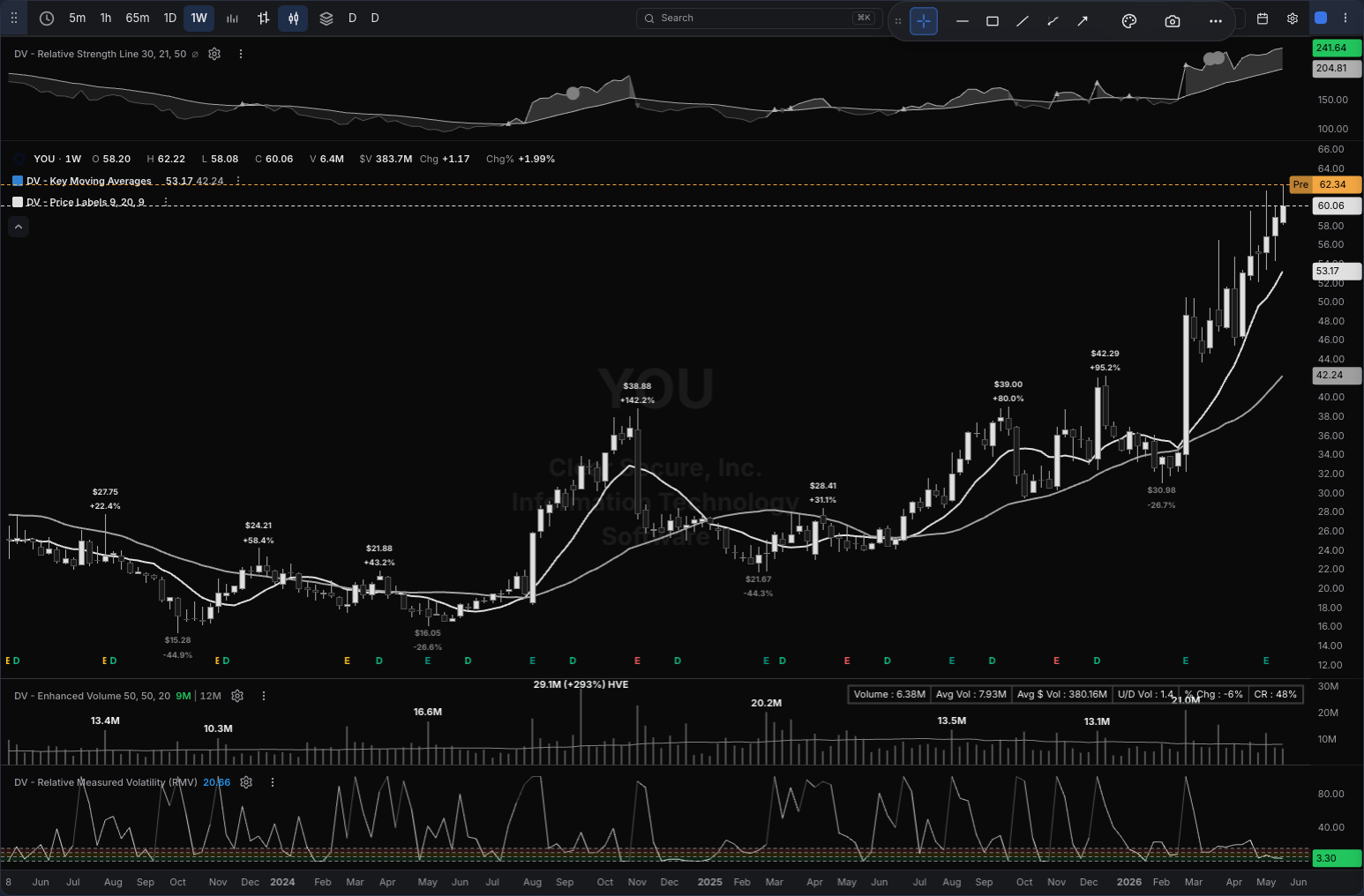The image size is (1364, 896).
Task: Click the 60.06 last price label
Action: coord(1337,205)
